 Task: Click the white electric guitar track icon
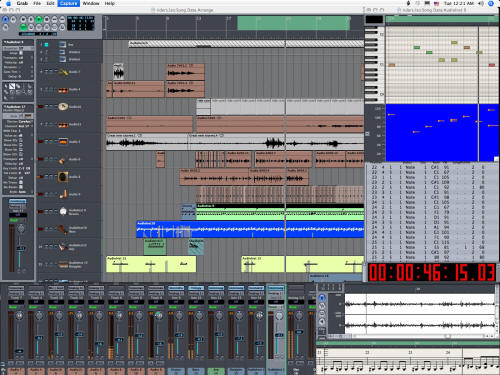pyautogui.click(x=63, y=247)
